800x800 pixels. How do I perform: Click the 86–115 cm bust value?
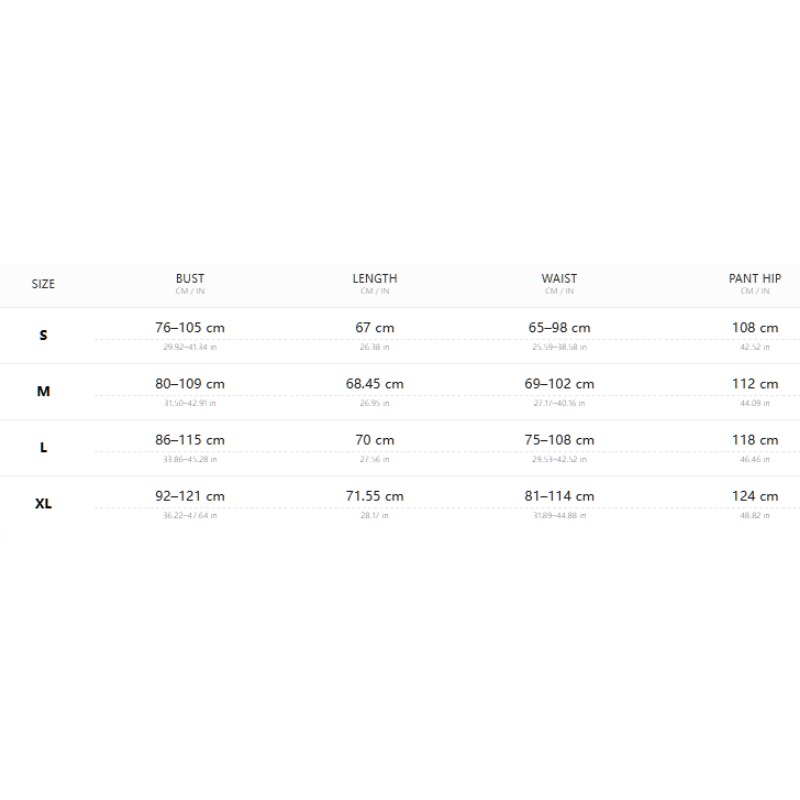click(190, 440)
